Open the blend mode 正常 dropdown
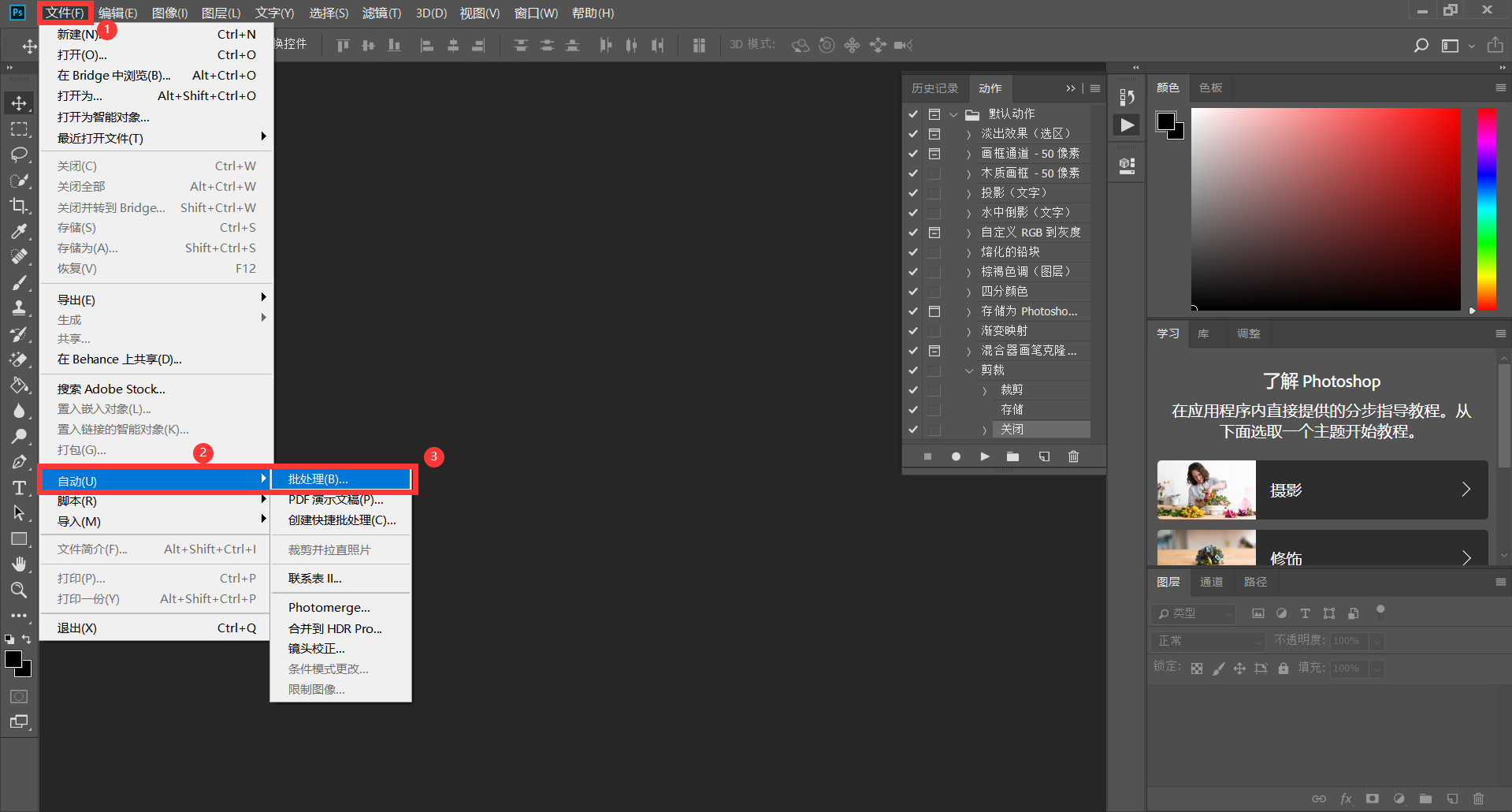 coord(1208,641)
